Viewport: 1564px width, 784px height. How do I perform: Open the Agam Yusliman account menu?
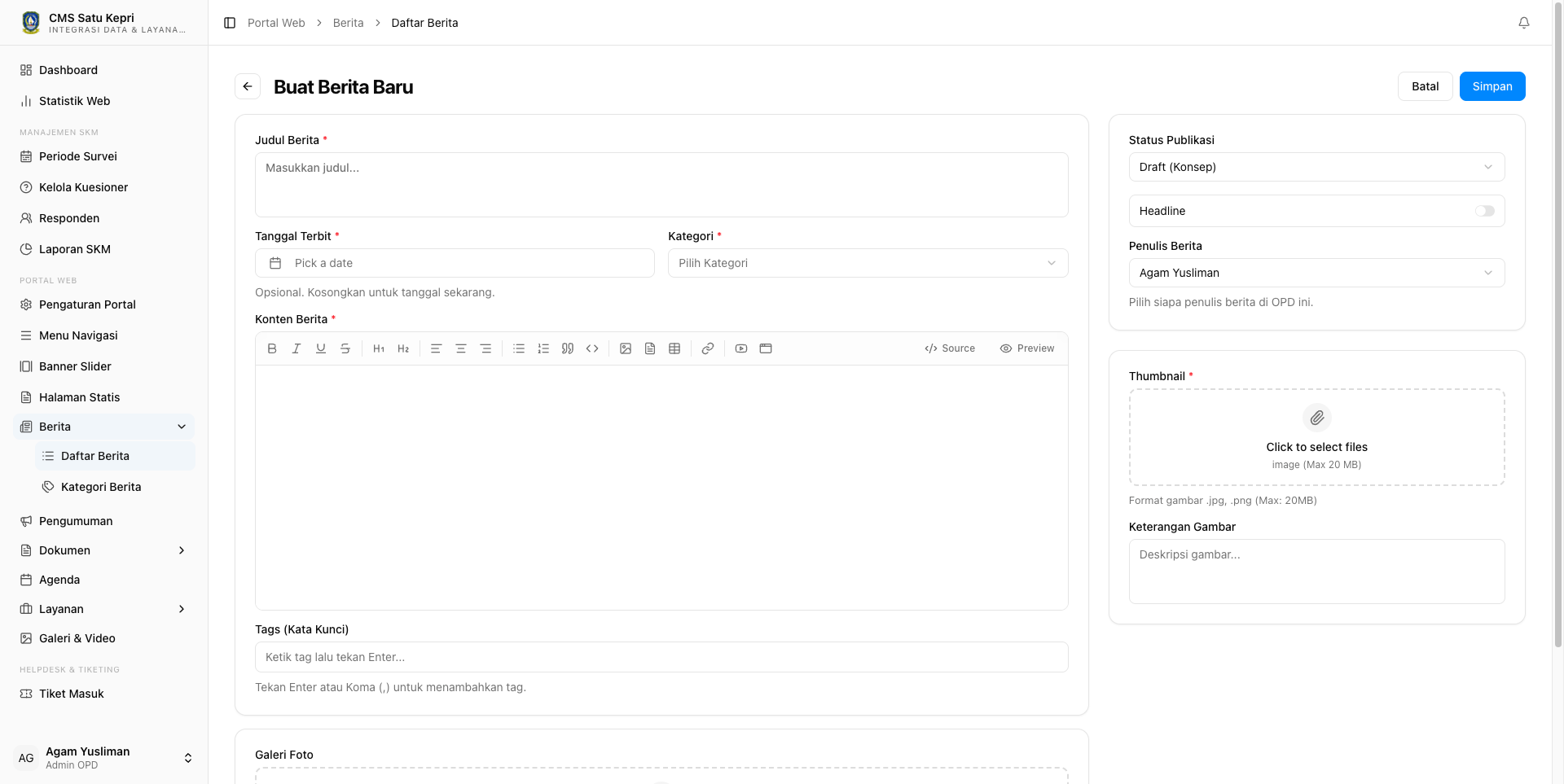pyautogui.click(x=104, y=758)
